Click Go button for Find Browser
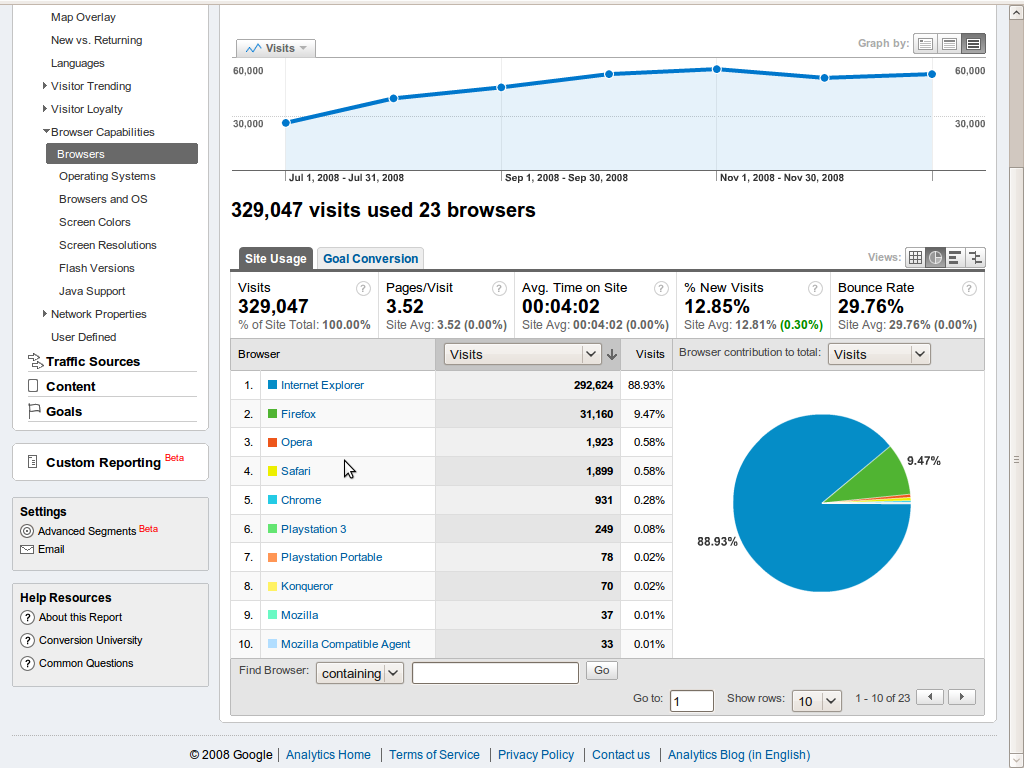 click(x=601, y=670)
